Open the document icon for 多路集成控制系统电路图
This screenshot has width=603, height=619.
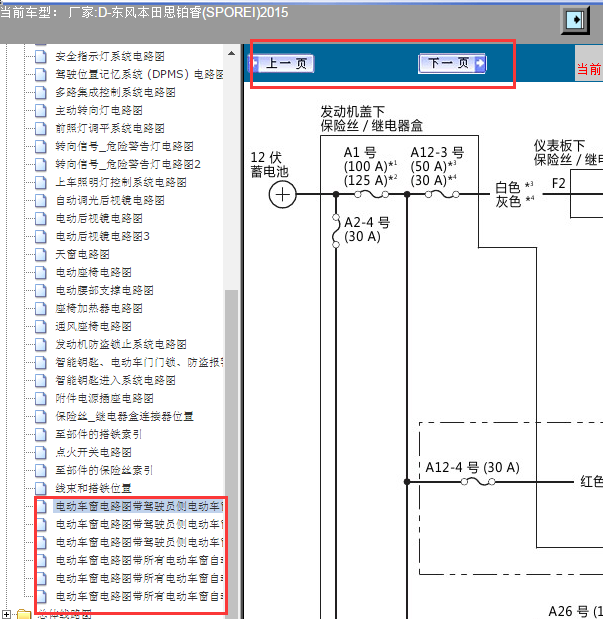pos(41,92)
